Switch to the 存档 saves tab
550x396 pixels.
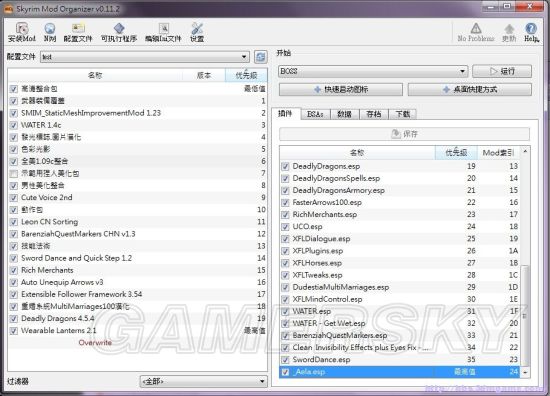pyautogui.click(x=374, y=114)
